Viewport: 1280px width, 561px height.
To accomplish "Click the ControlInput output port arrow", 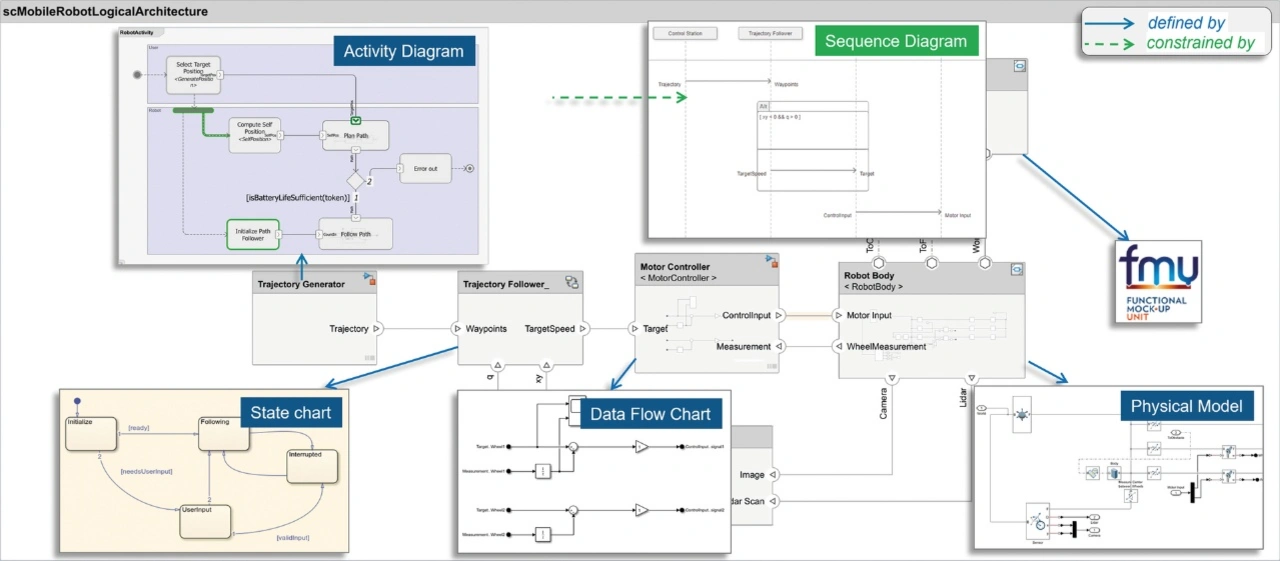I will point(779,315).
